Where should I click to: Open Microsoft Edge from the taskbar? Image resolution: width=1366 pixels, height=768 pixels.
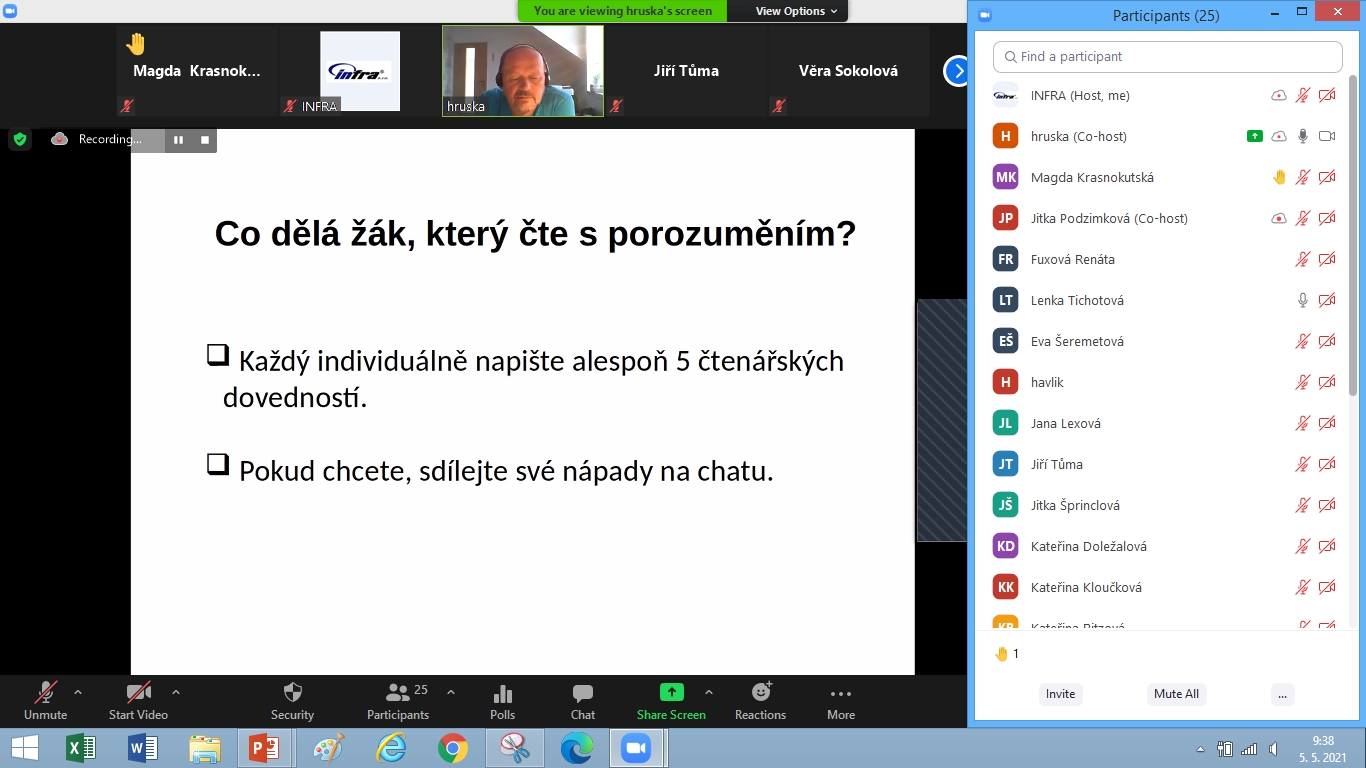[576, 748]
